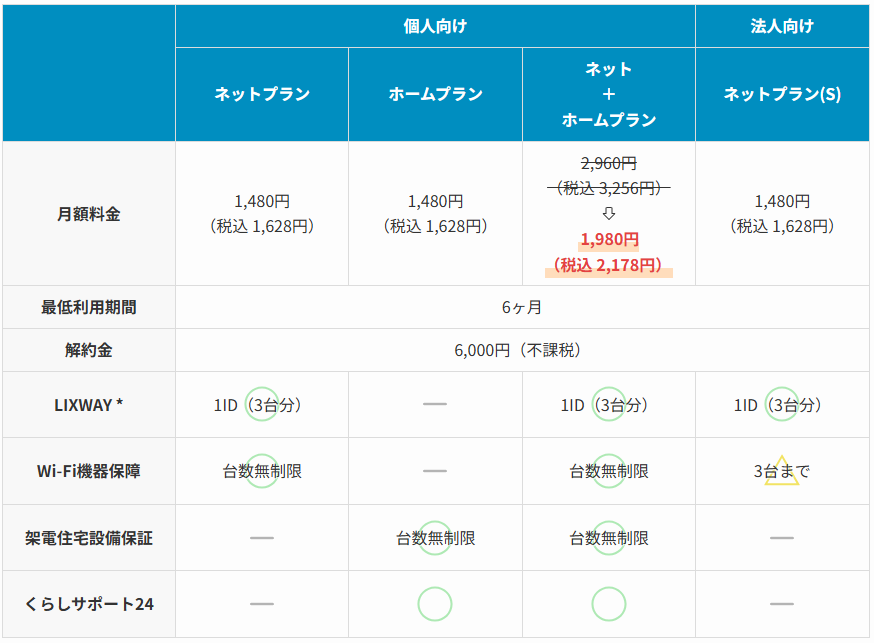Click the くらしサポート24 circle under ネット＋ホームプラン

pyautogui.click(x=609, y=604)
